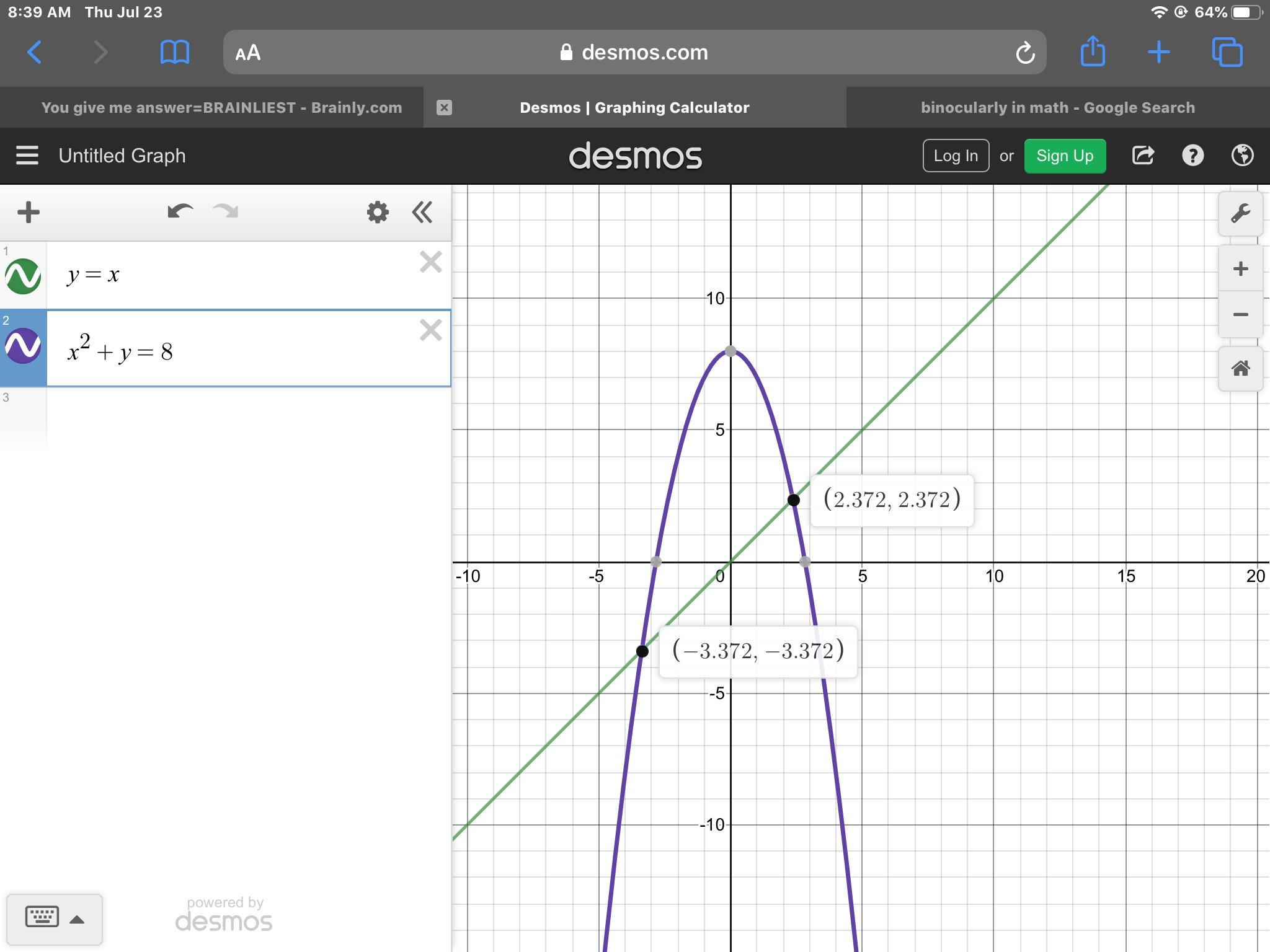Image resolution: width=1270 pixels, height=952 pixels.
Task: Collapse the expression list panel
Action: [422, 213]
